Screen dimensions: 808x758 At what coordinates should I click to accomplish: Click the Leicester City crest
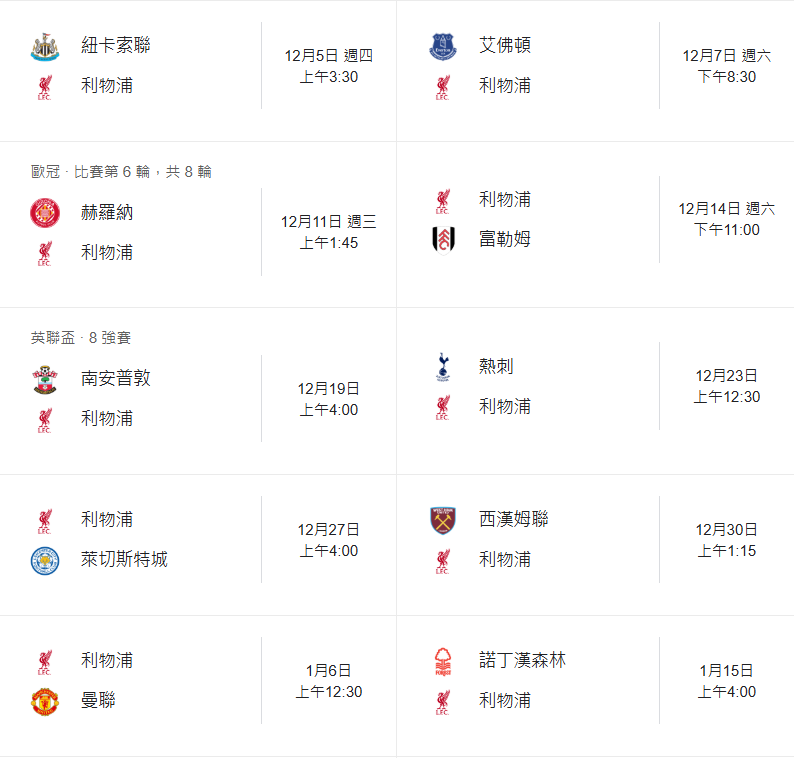tap(45, 560)
